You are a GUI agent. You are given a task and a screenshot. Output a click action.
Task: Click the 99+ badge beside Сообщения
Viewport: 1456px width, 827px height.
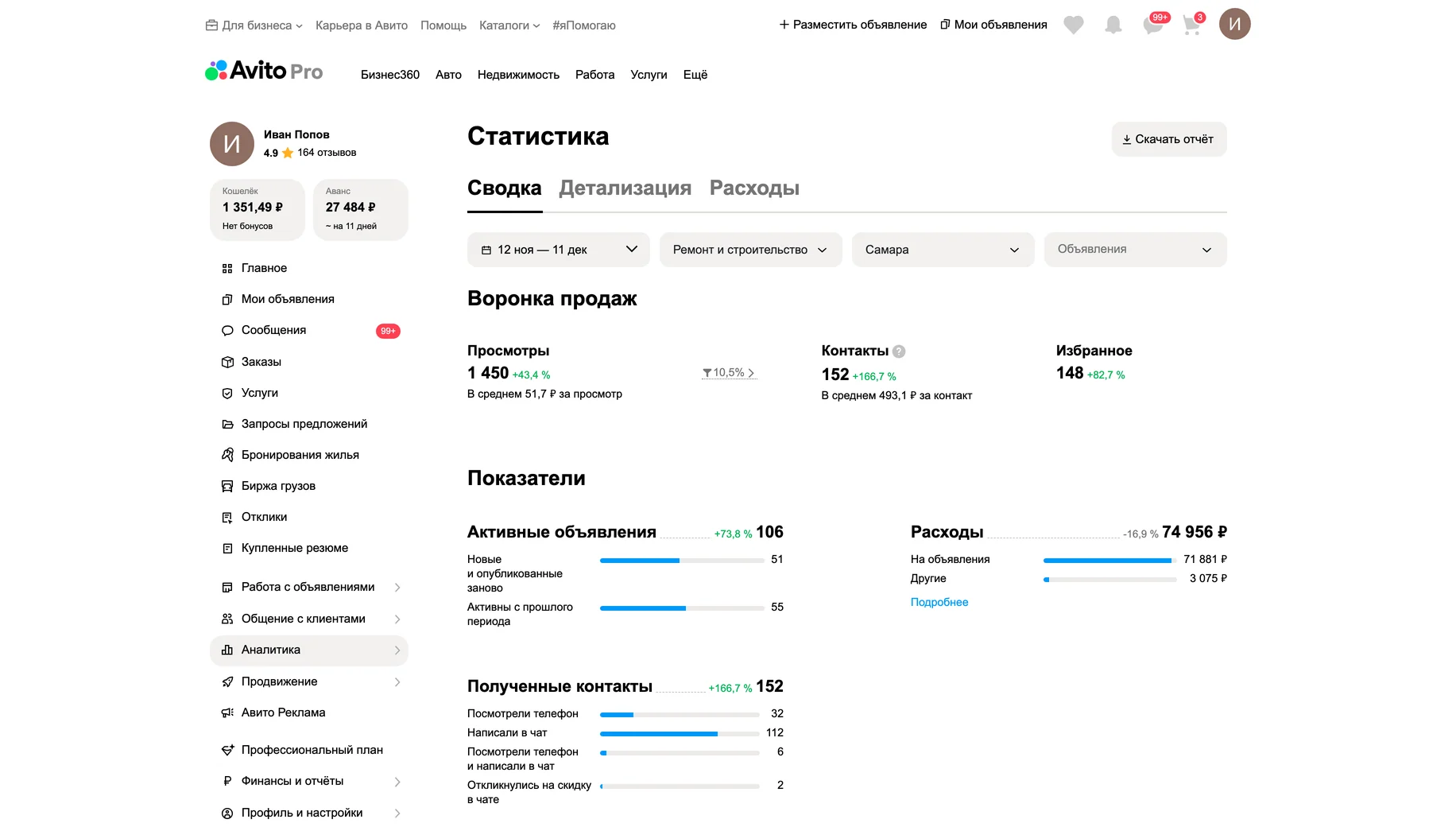click(388, 331)
